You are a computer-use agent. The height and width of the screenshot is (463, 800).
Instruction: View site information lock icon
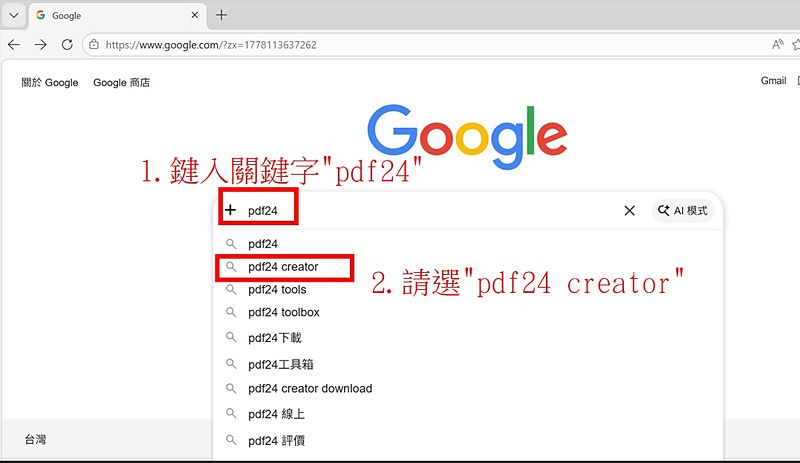click(x=94, y=45)
